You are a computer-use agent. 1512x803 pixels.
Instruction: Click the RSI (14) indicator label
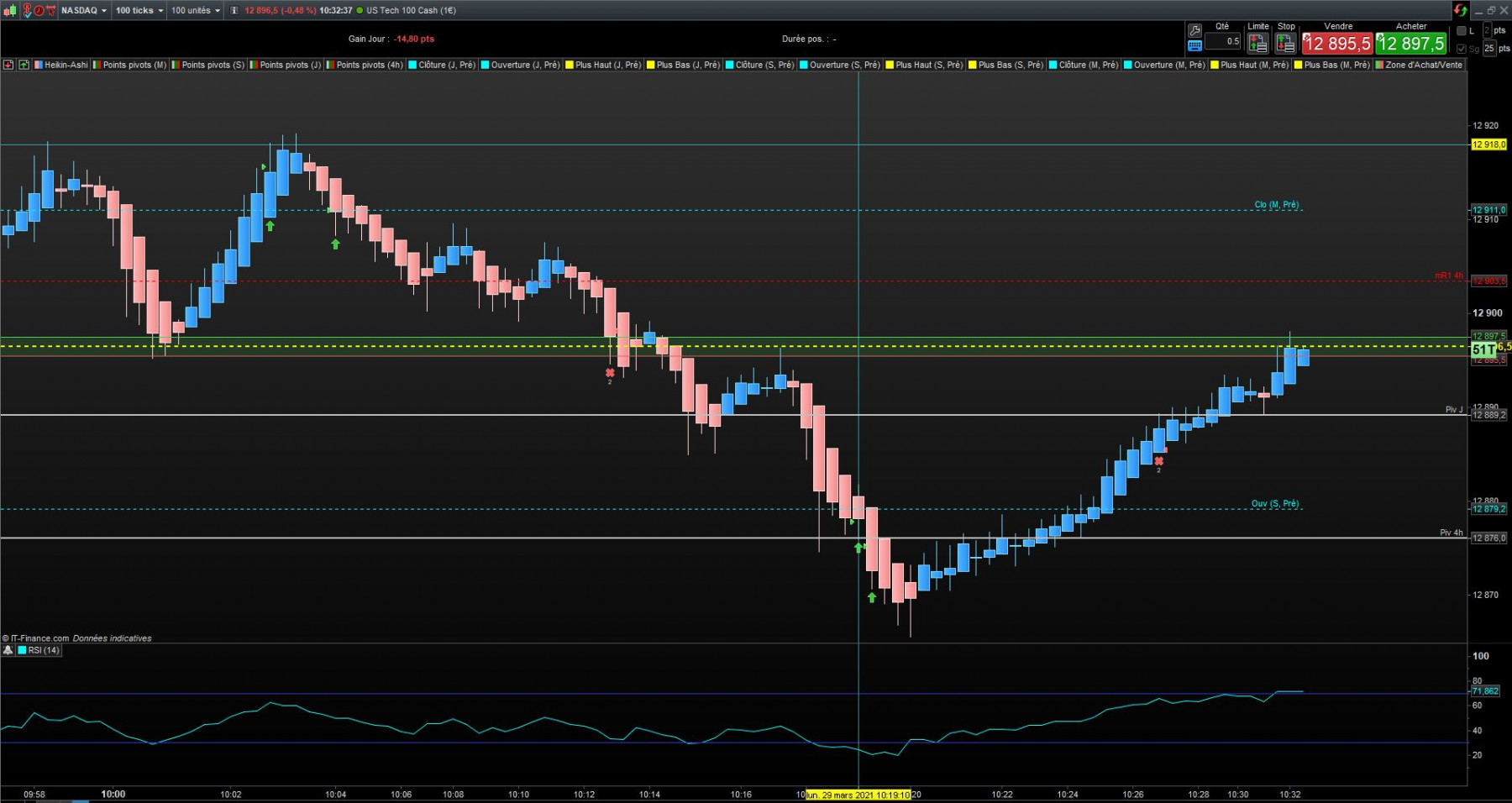(44, 650)
